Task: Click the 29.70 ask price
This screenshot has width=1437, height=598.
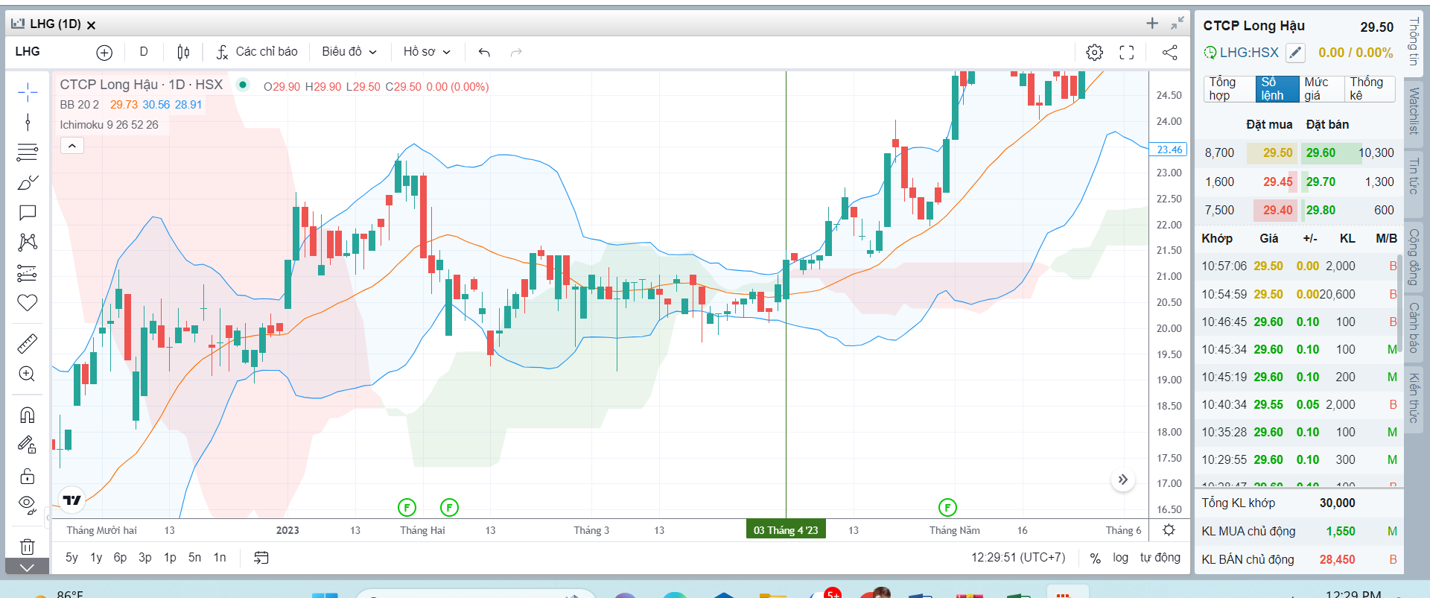Action: tap(1321, 182)
